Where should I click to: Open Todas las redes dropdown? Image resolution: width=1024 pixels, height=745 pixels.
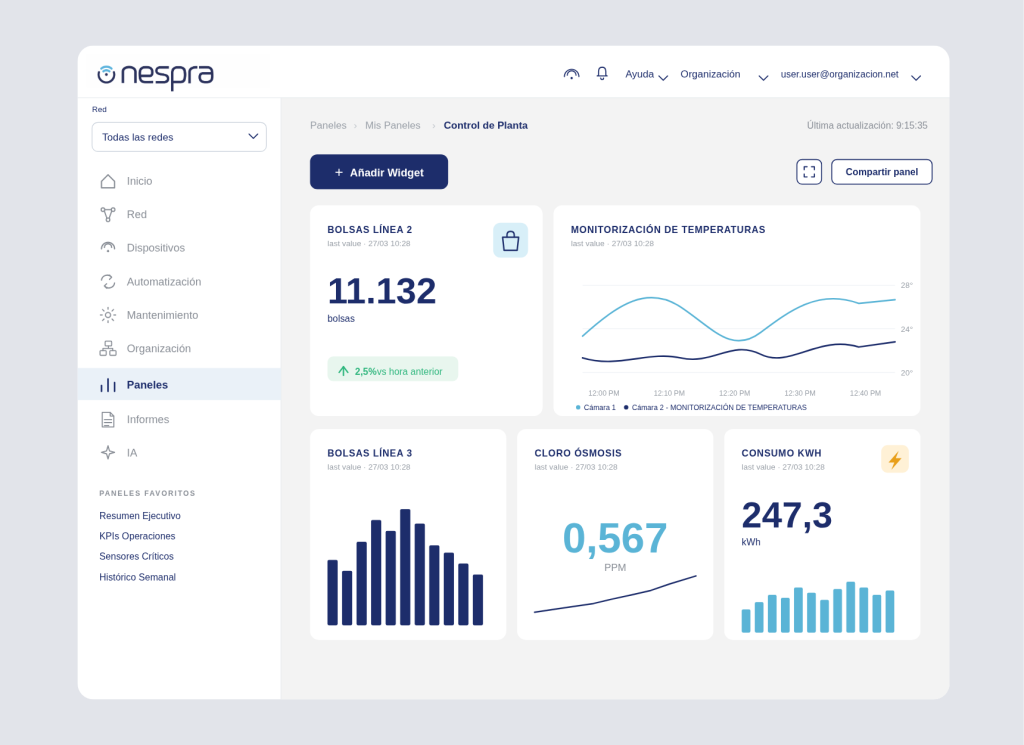click(x=179, y=137)
